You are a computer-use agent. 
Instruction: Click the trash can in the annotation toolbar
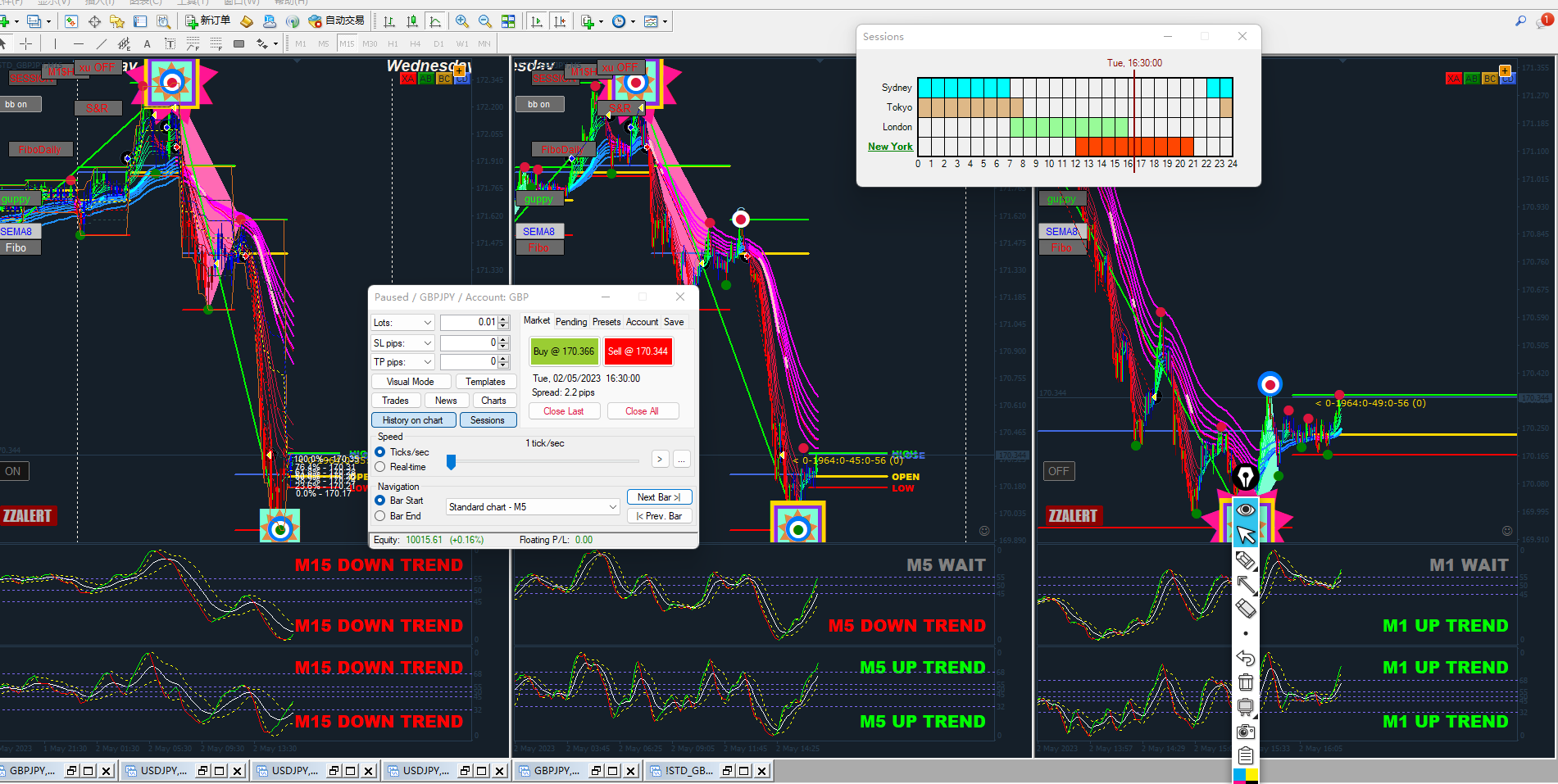coord(1246,682)
